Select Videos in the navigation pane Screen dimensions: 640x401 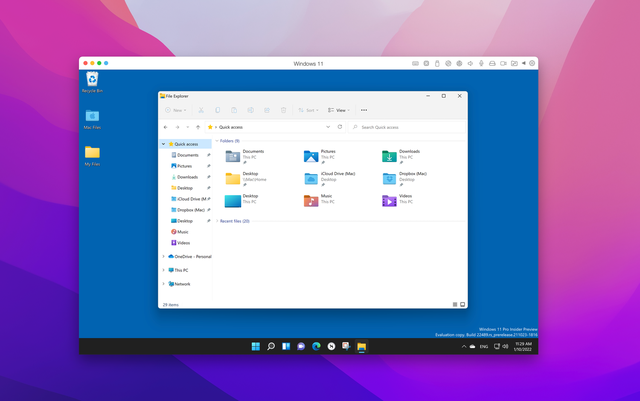[183, 243]
